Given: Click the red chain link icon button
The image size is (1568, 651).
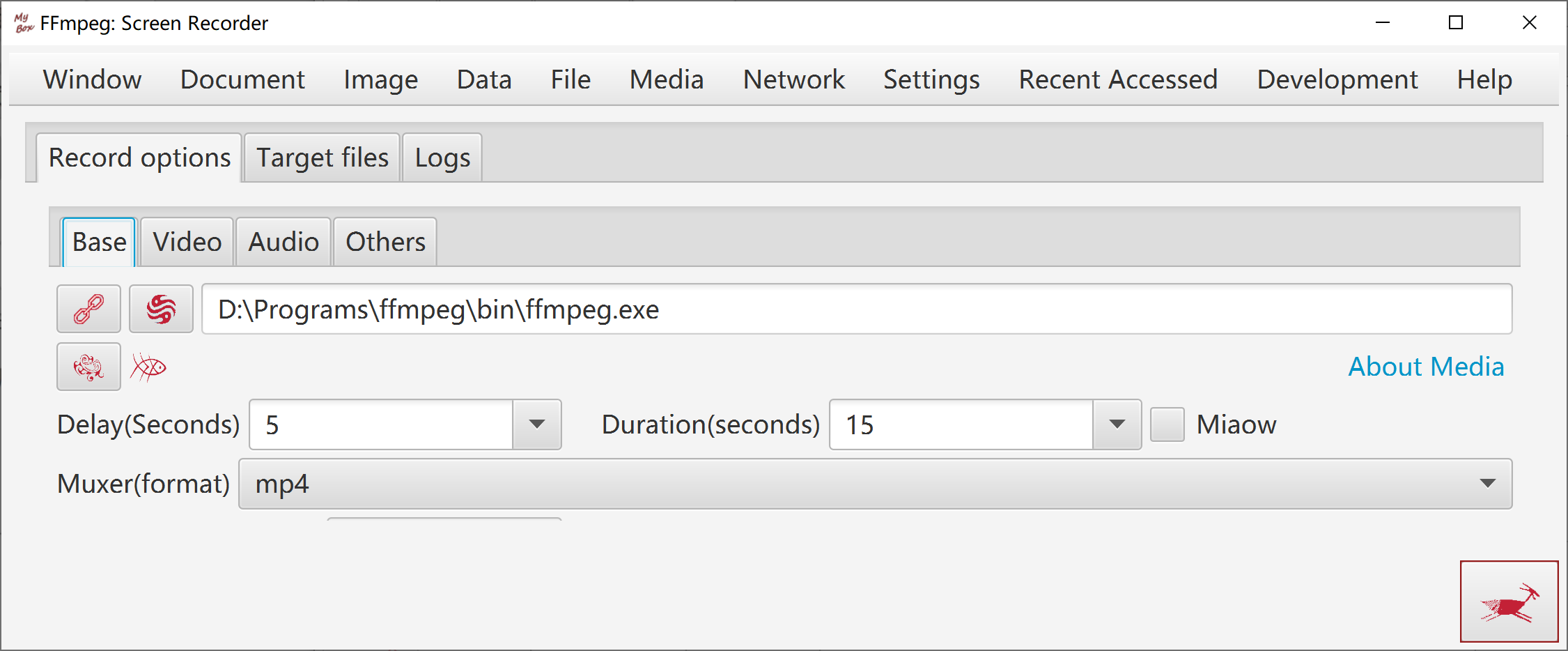Looking at the screenshot, I should [x=88, y=309].
